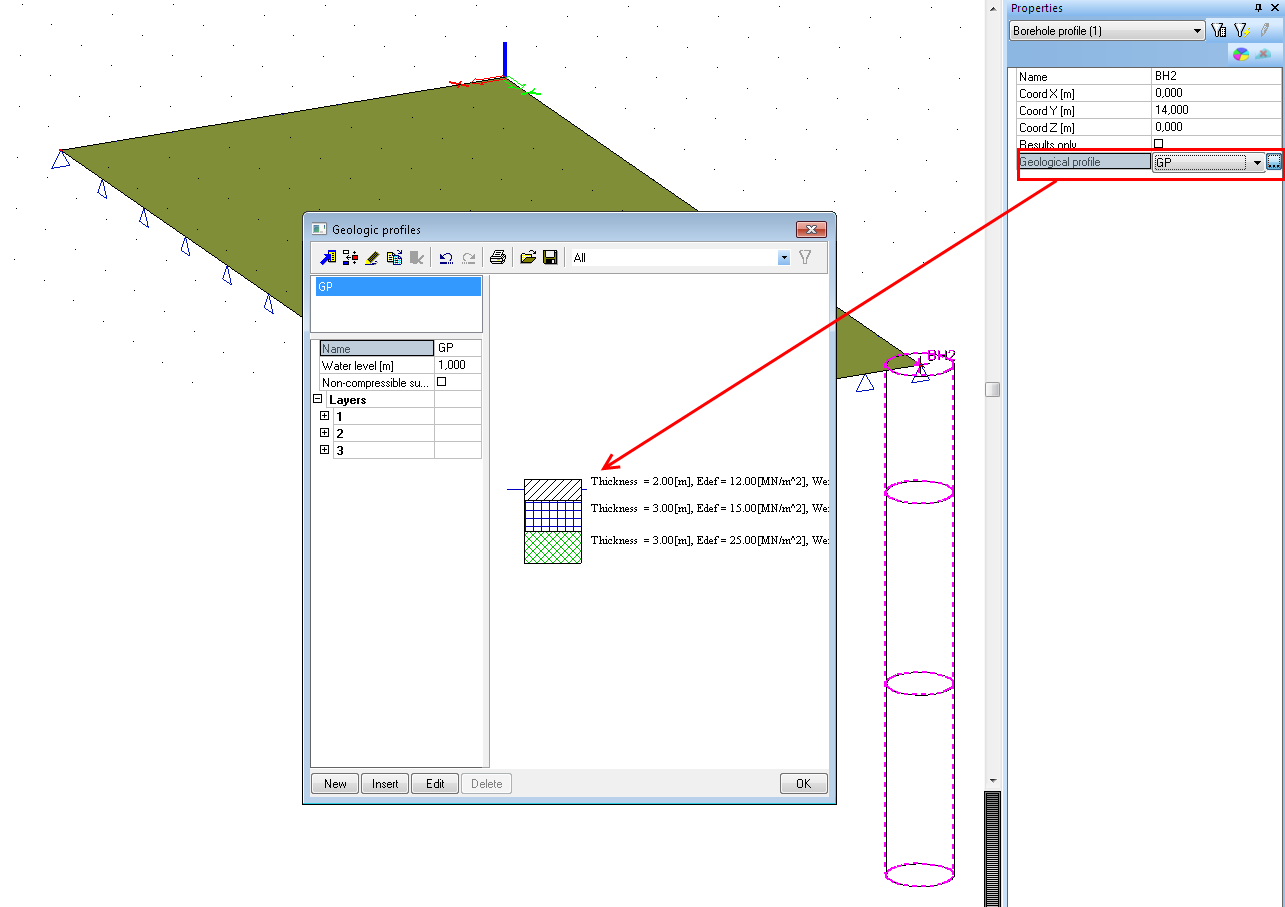Click the copy profile icon in dialog toolbar
This screenshot has height=907, width=1285.
coord(394,258)
